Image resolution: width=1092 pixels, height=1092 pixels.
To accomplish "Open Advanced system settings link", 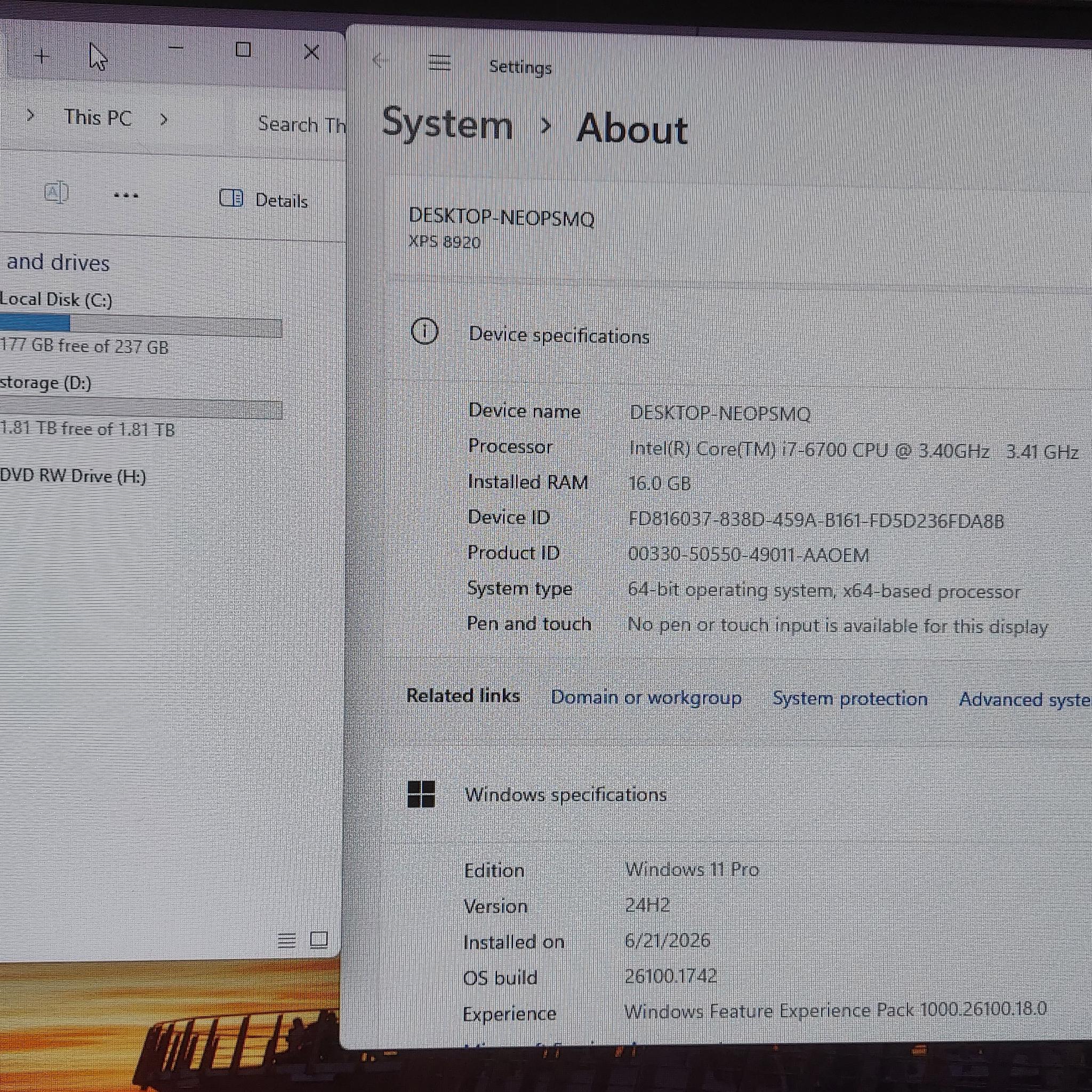I will [1025, 700].
